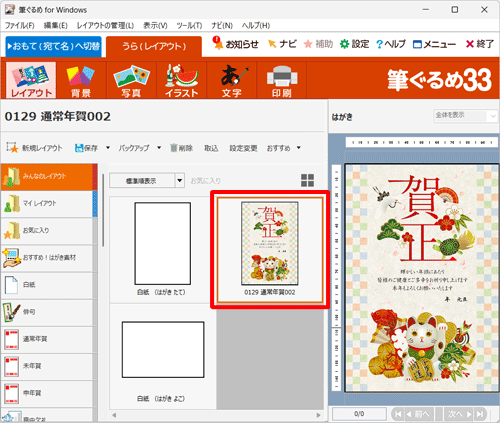Click the お知らせ notification bell

coord(235,44)
